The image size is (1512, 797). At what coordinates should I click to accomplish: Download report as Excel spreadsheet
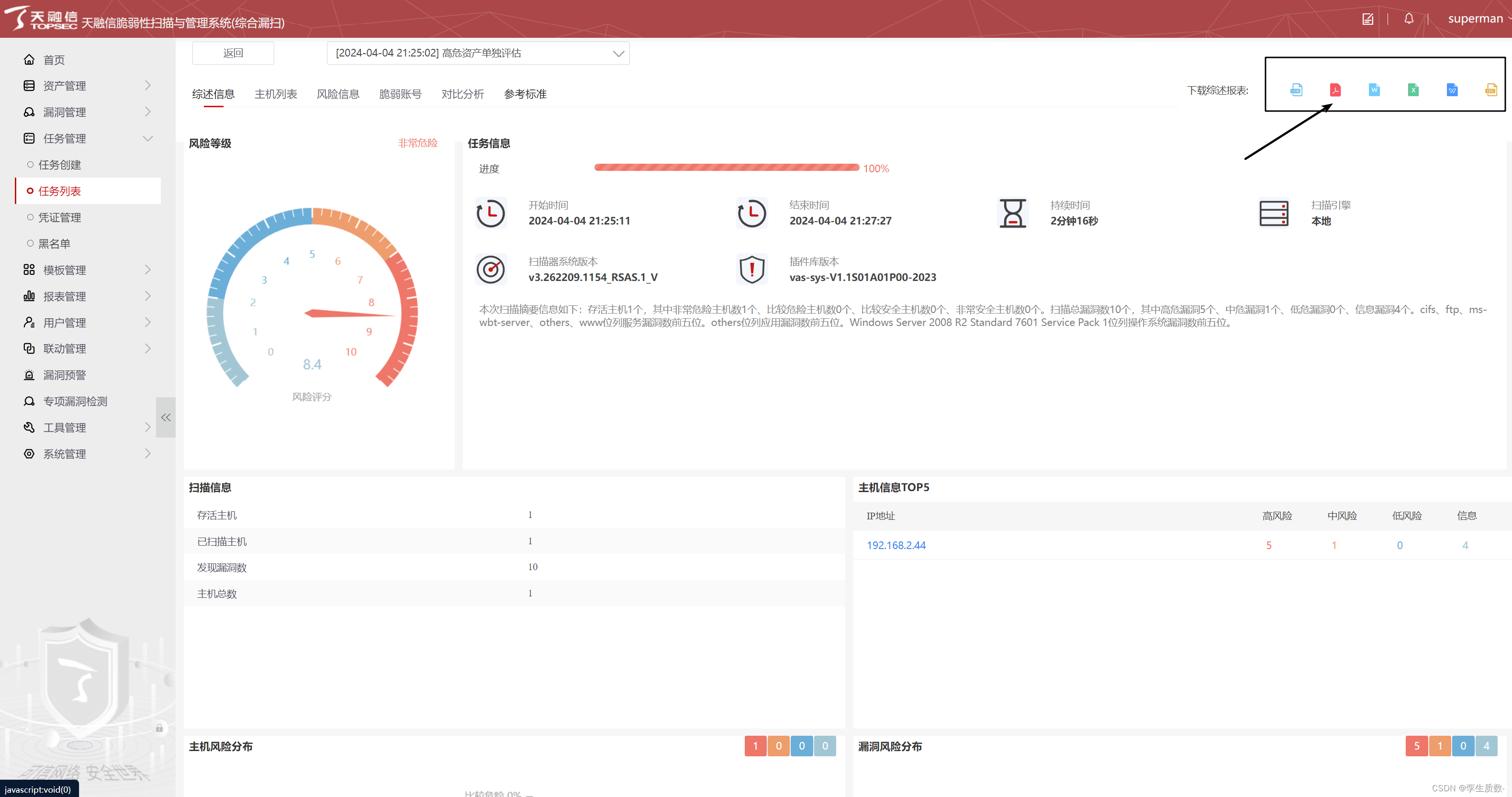(x=1413, y=90)
